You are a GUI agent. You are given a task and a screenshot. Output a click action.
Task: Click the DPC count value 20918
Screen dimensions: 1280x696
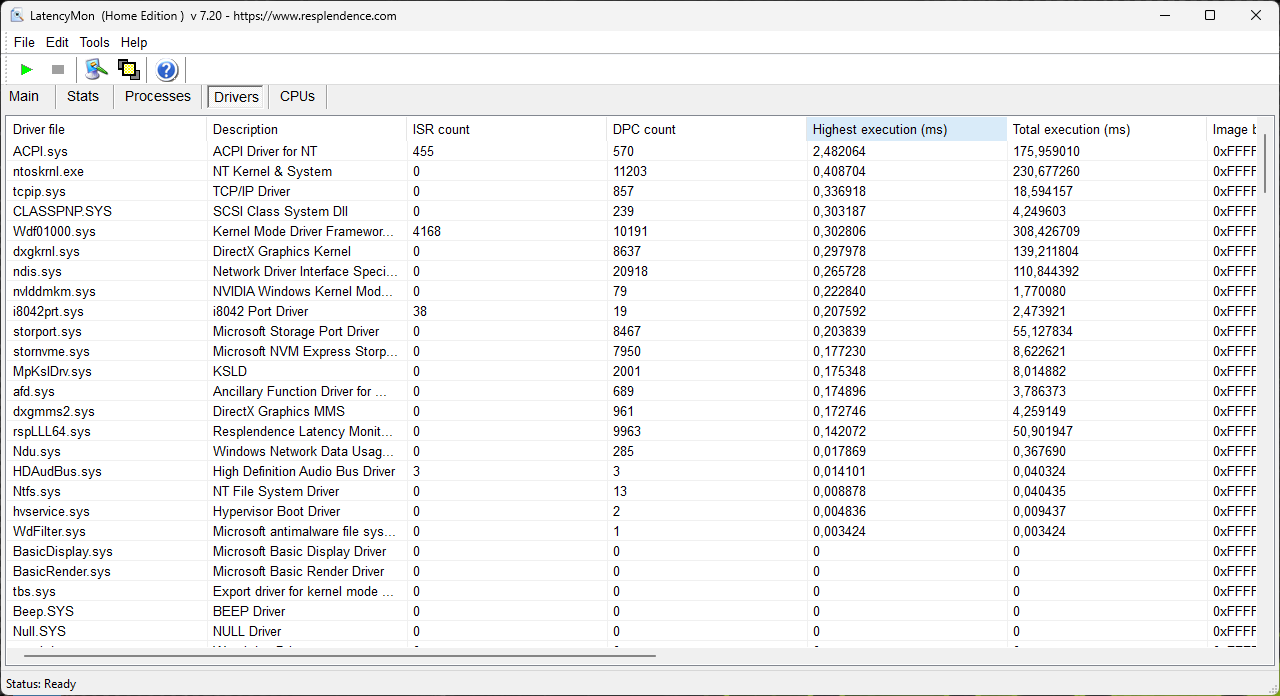coord(630,271)
